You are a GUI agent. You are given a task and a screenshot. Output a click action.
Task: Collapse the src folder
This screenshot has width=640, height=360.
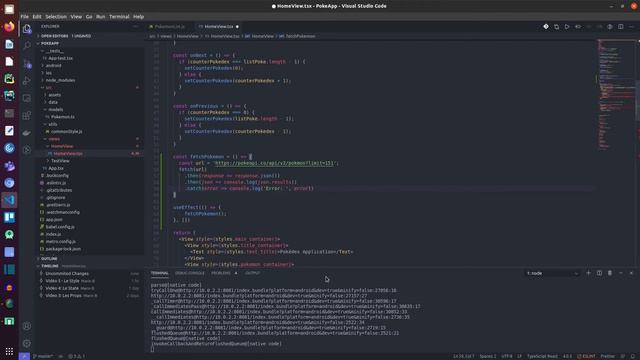point(49,87)
